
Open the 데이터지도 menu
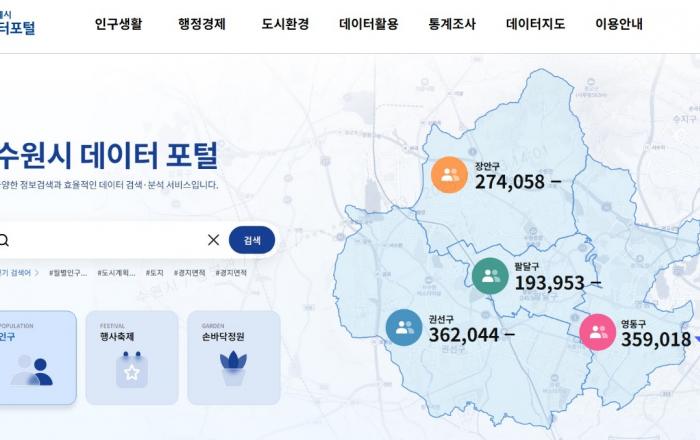click(x=535, y=24)
